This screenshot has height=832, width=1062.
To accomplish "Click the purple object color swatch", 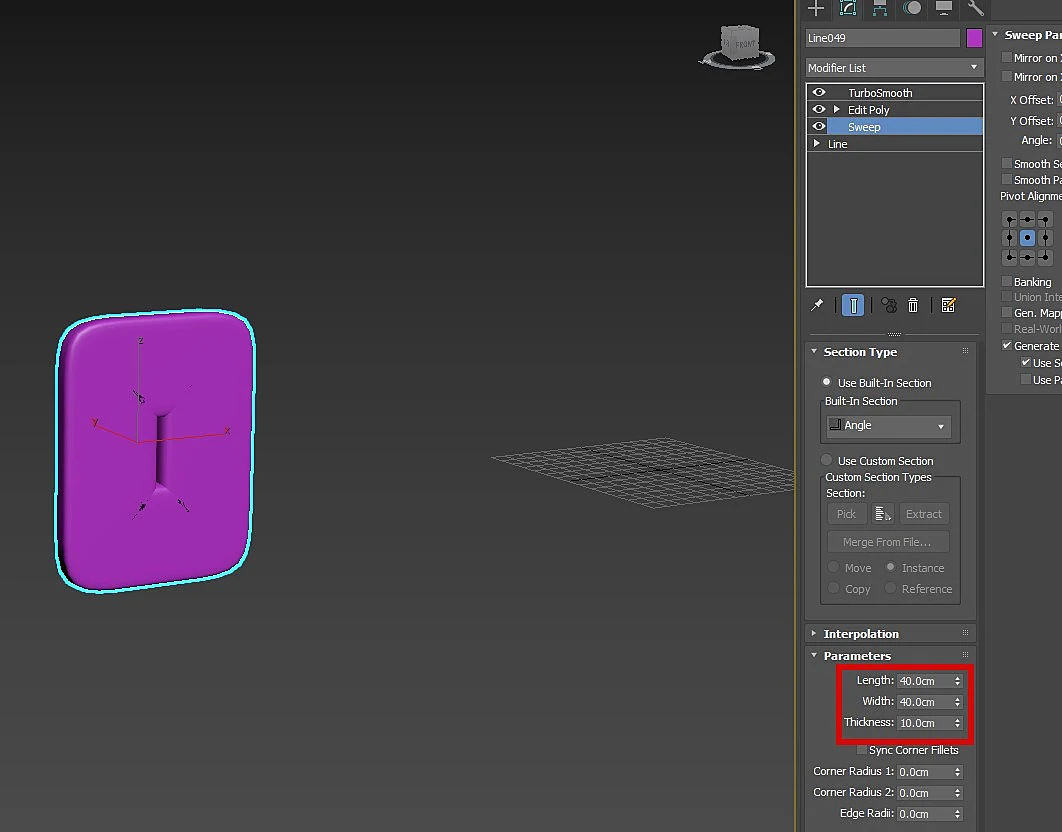I will (x=975, y=38).
